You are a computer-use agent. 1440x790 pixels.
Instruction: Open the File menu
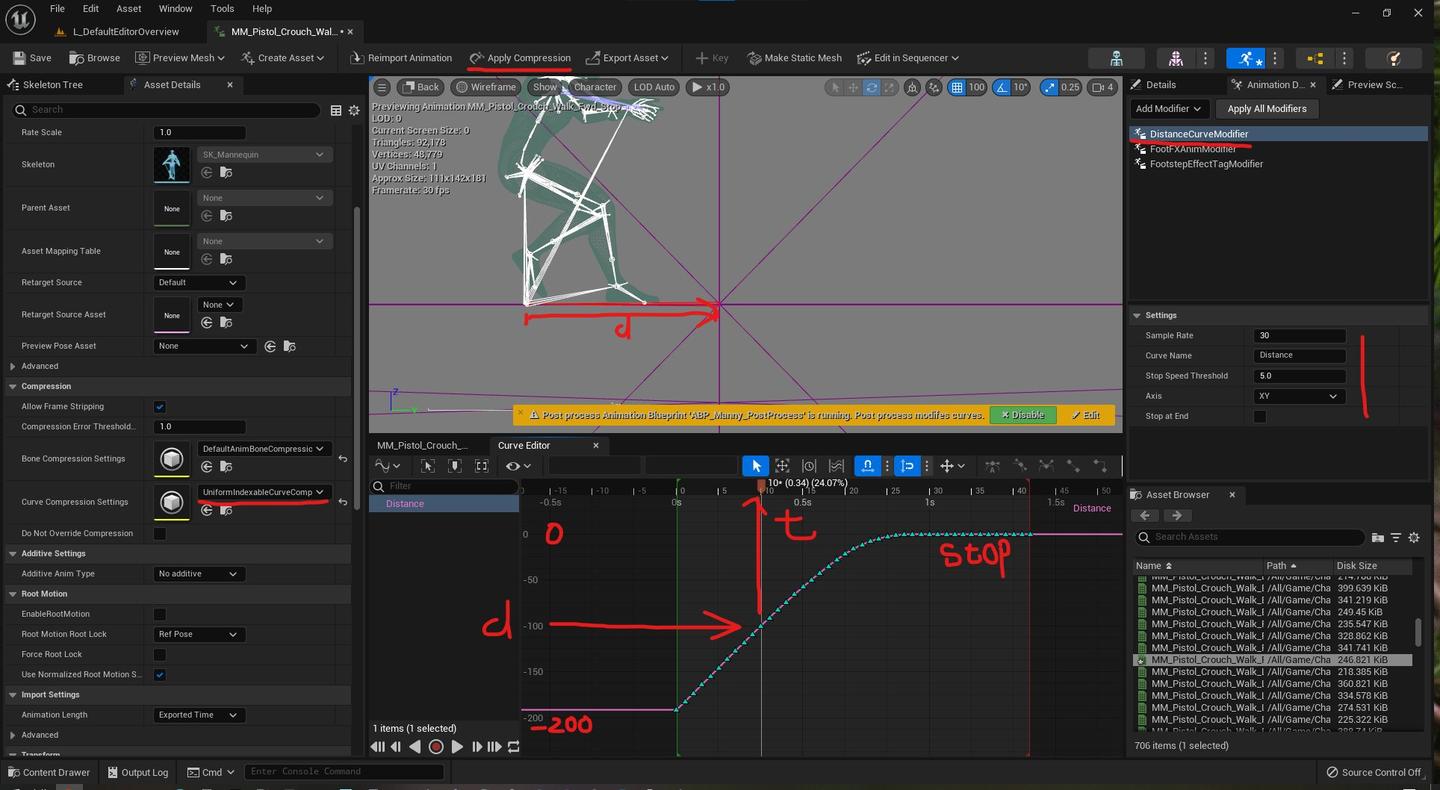pyautogui.click(x=57, y=9)
